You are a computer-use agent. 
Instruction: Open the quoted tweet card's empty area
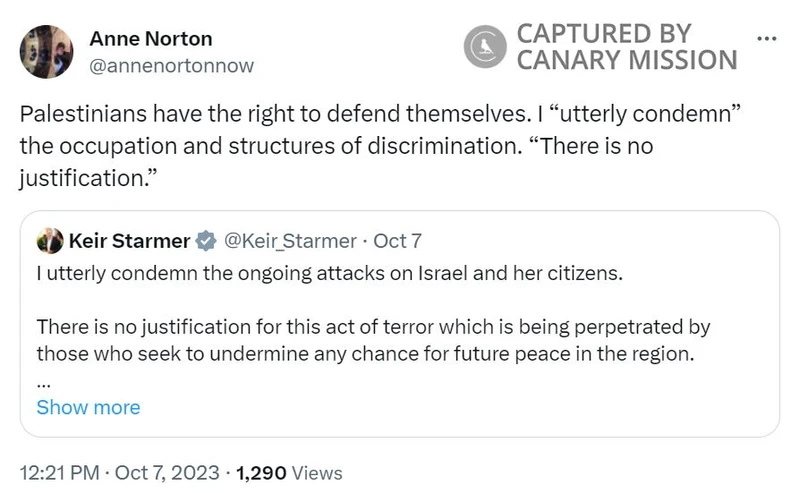coord(500,405)
